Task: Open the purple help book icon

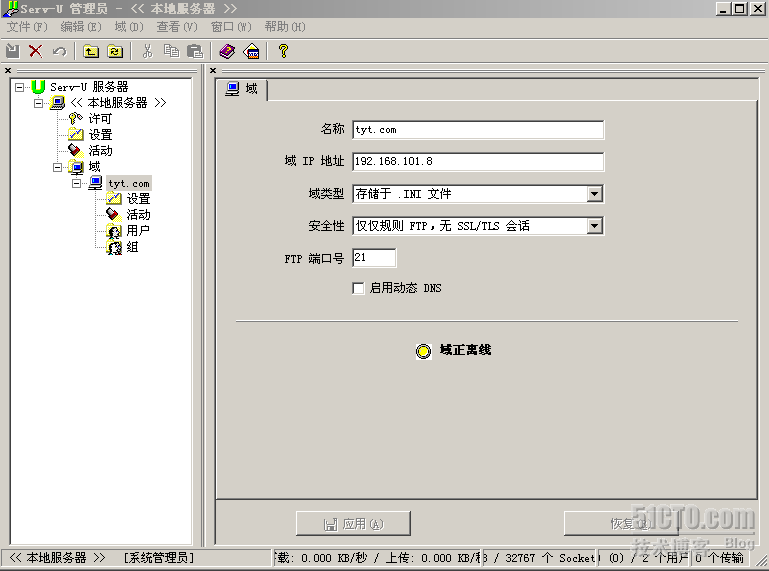Action: coord(227,51)
